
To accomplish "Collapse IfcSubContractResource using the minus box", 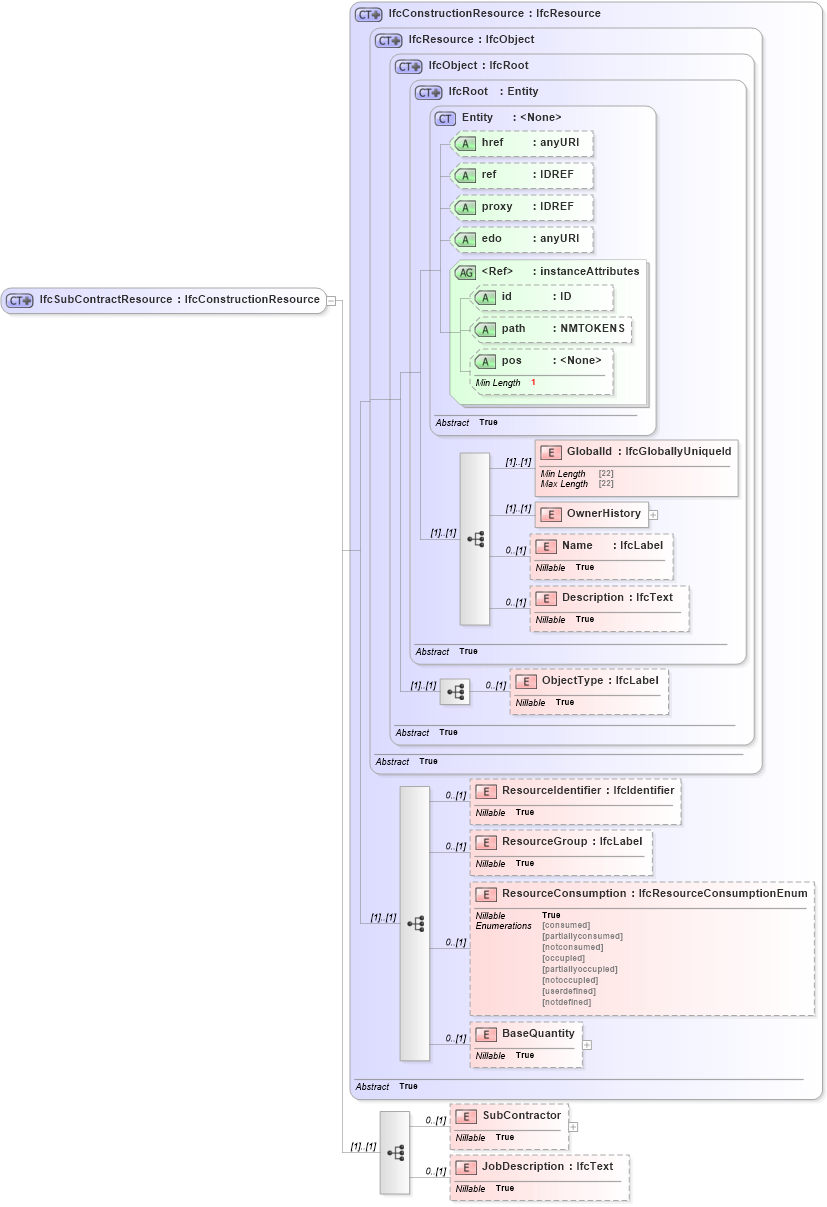I will click(331, 300).
